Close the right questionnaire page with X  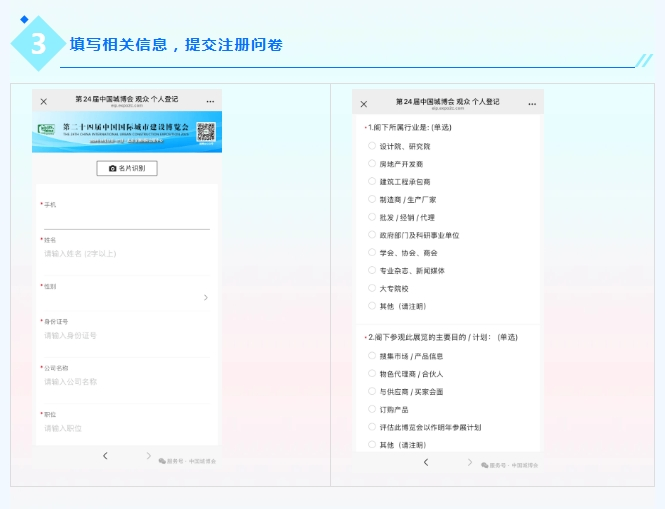click(364, 104)
